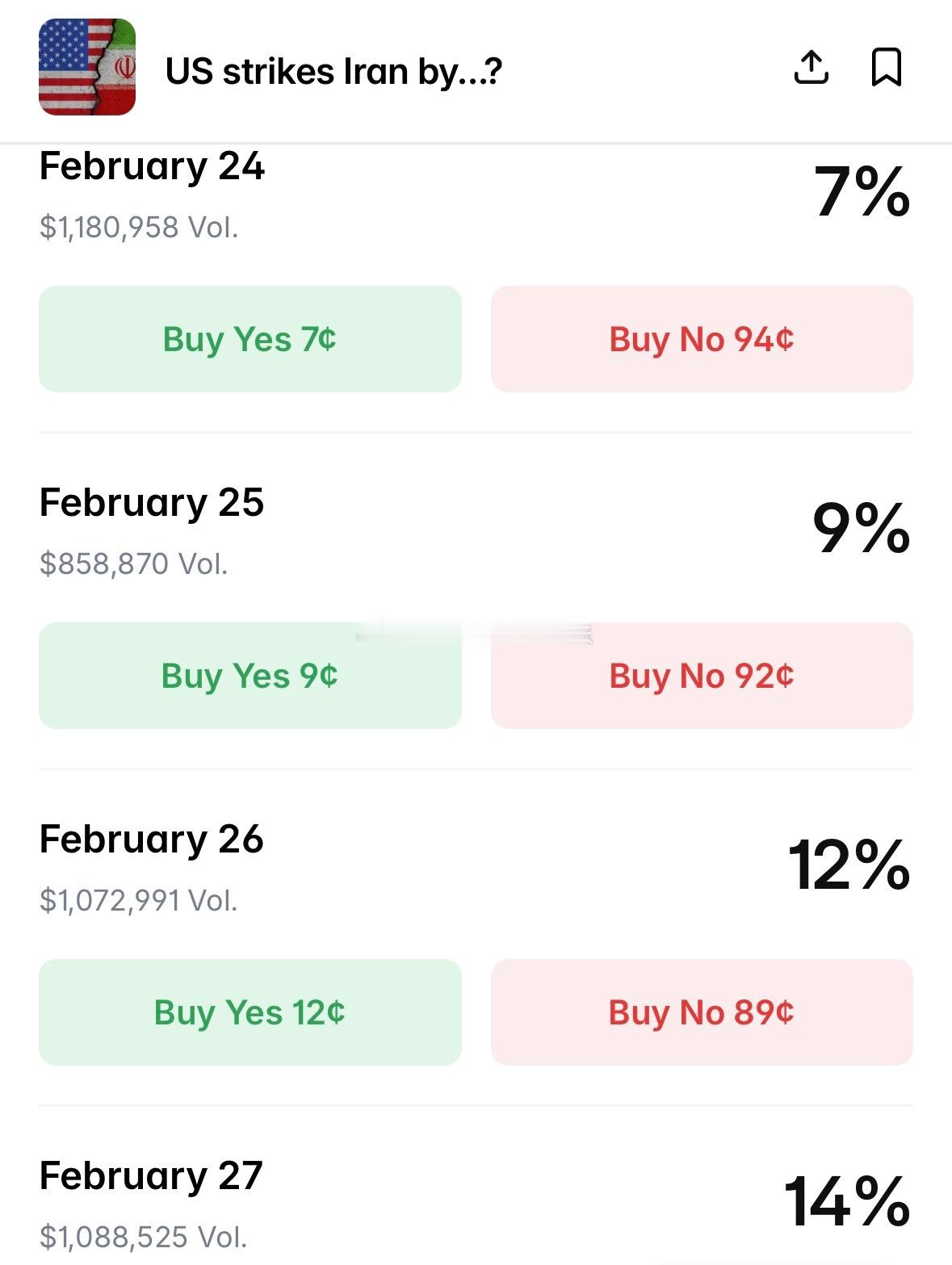Select Buy Yes 9¢ for February 25
The width and height of the screenshot is (952, 1265).
coord(250,676)
